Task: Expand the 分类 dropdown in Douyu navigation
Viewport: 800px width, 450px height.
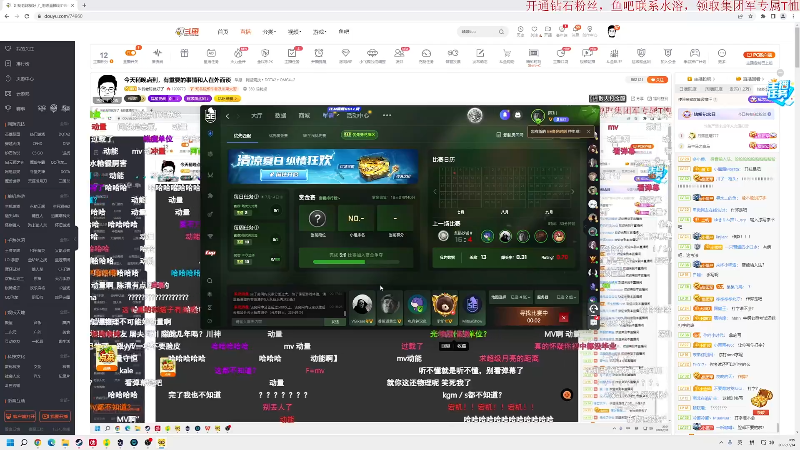Action: tap(269, 32)
